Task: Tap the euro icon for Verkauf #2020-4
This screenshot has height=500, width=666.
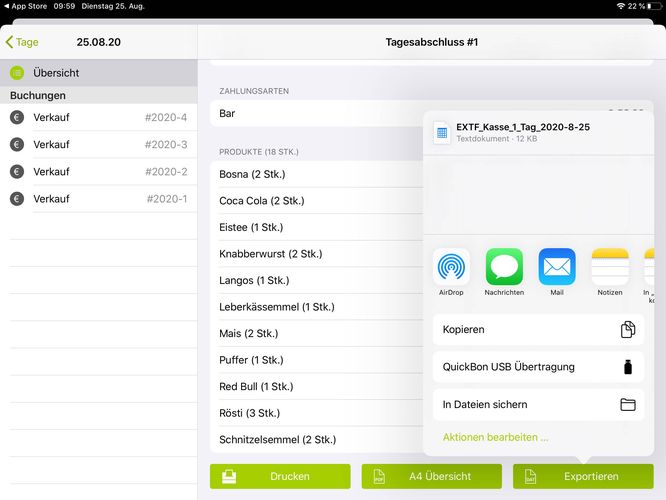Action: click(x=17, y=118)
